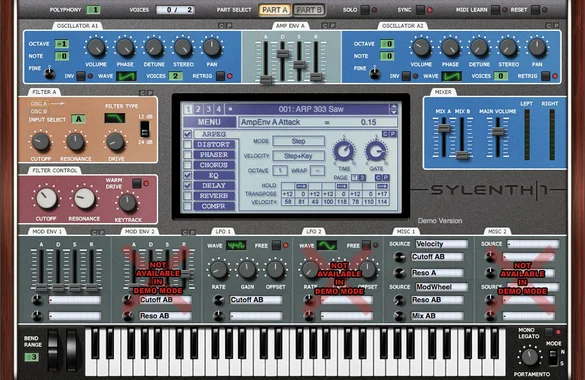
Task: Click Oscillator A1 Detune knob
Action: (x=154, y=48)
